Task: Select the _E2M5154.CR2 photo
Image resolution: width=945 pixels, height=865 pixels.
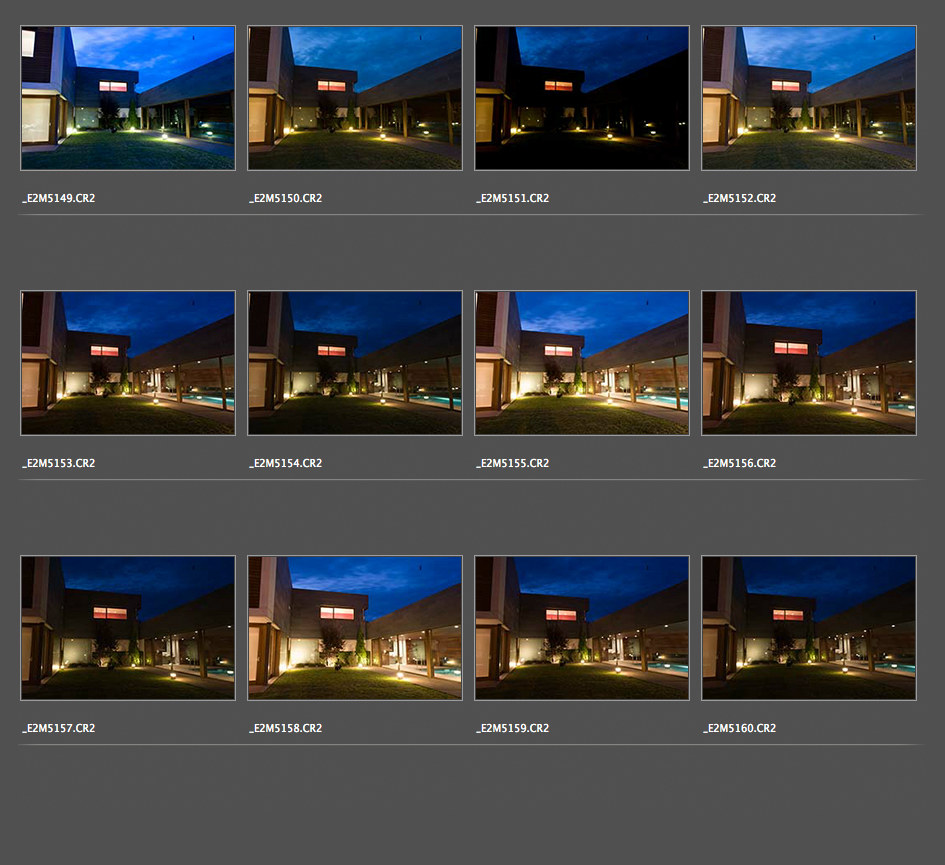Action: click(x=355, y=363)
